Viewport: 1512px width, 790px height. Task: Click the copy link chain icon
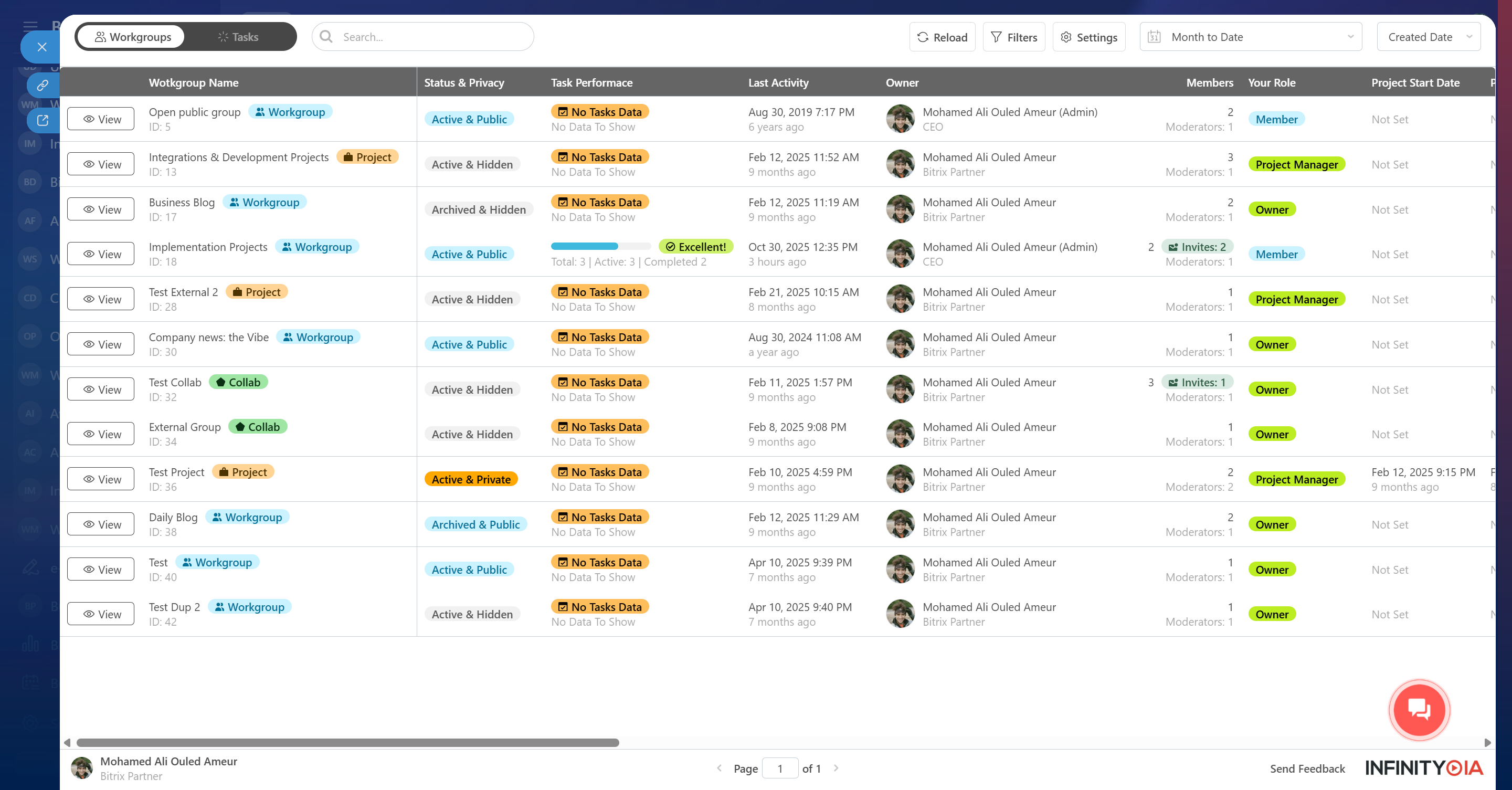[43, 86]
